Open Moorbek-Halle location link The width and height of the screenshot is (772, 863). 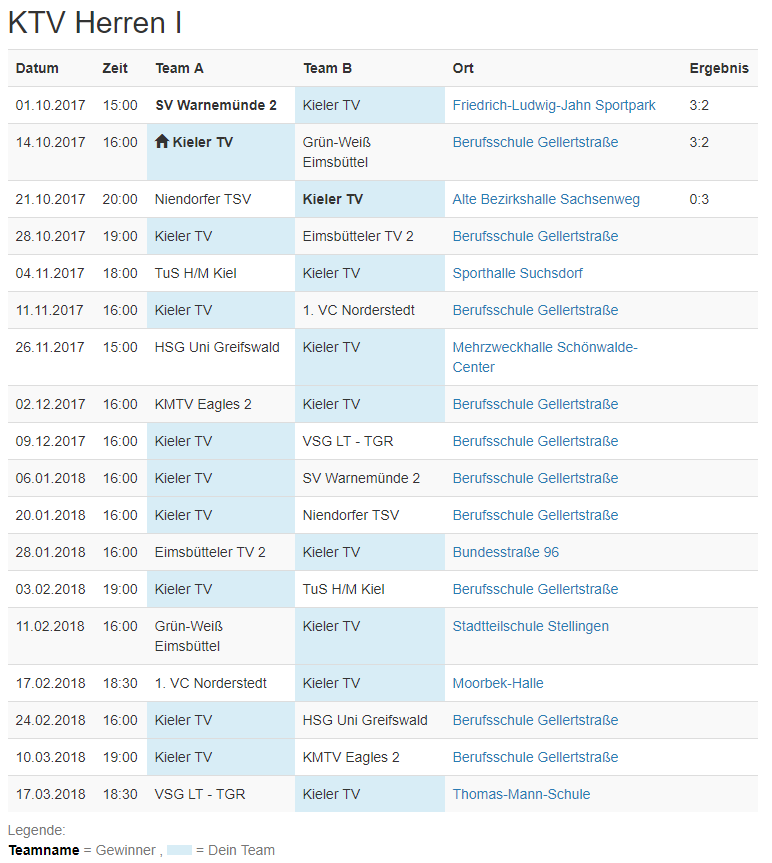(x=497, y=683)
